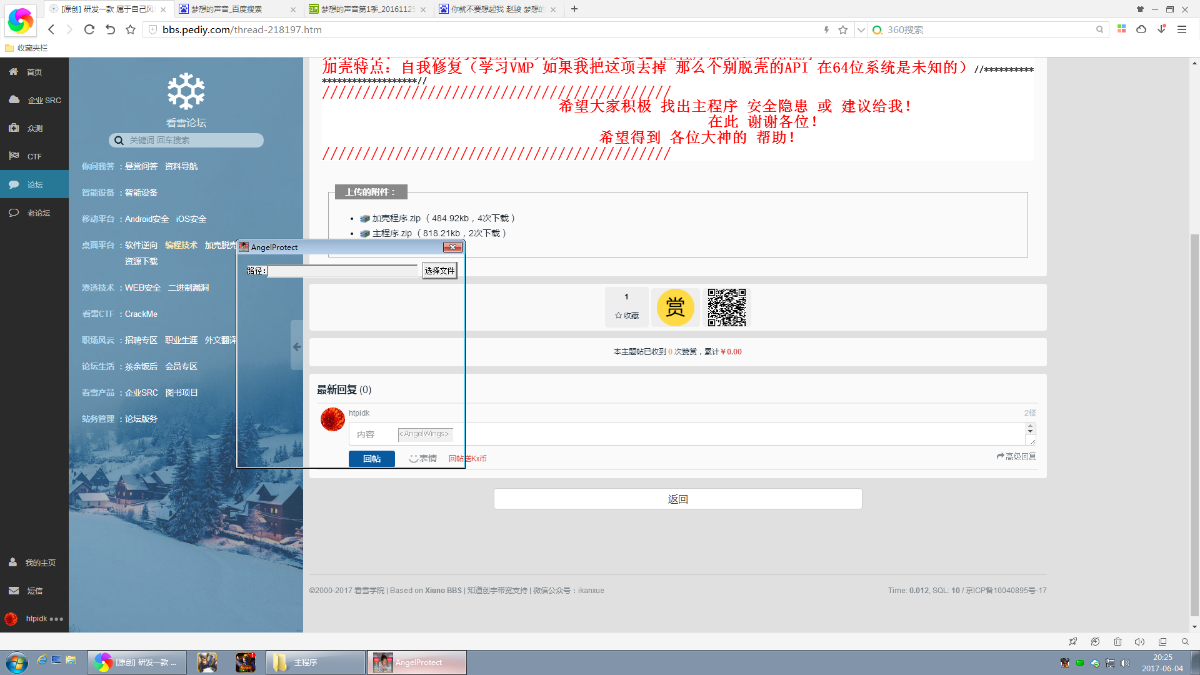Select 论坛 forum in left sidebar

click(34, 184)
